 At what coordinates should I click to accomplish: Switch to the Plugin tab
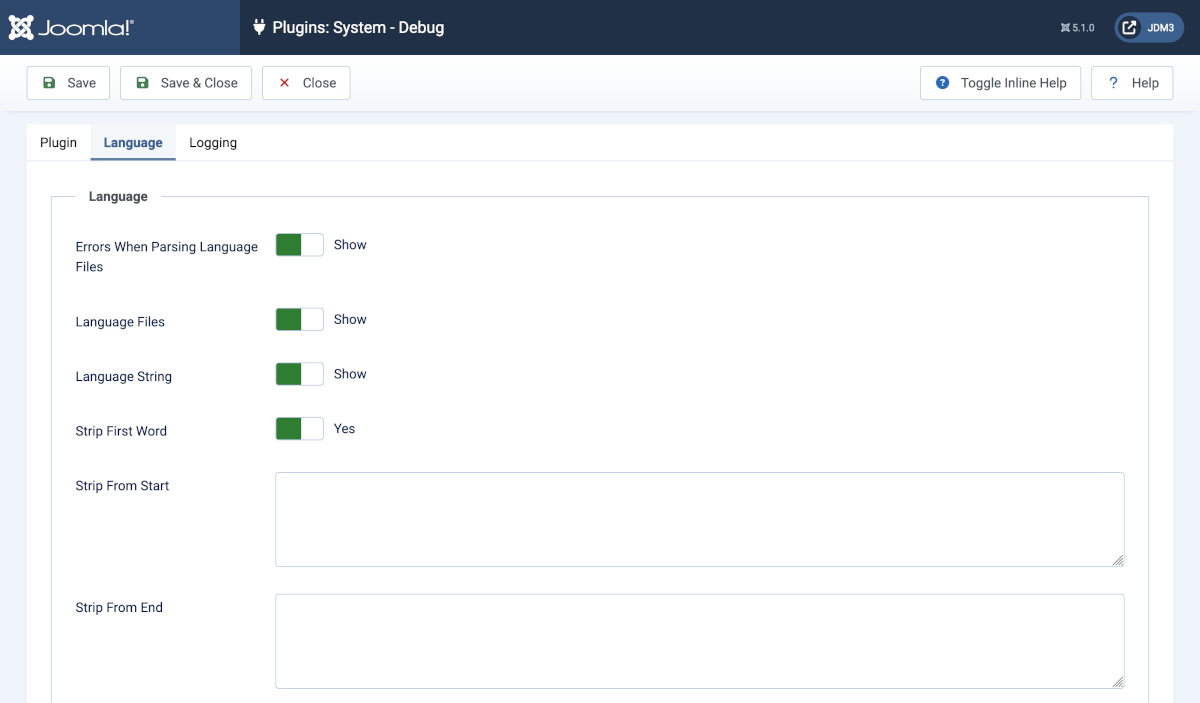(x=58, y=142)
